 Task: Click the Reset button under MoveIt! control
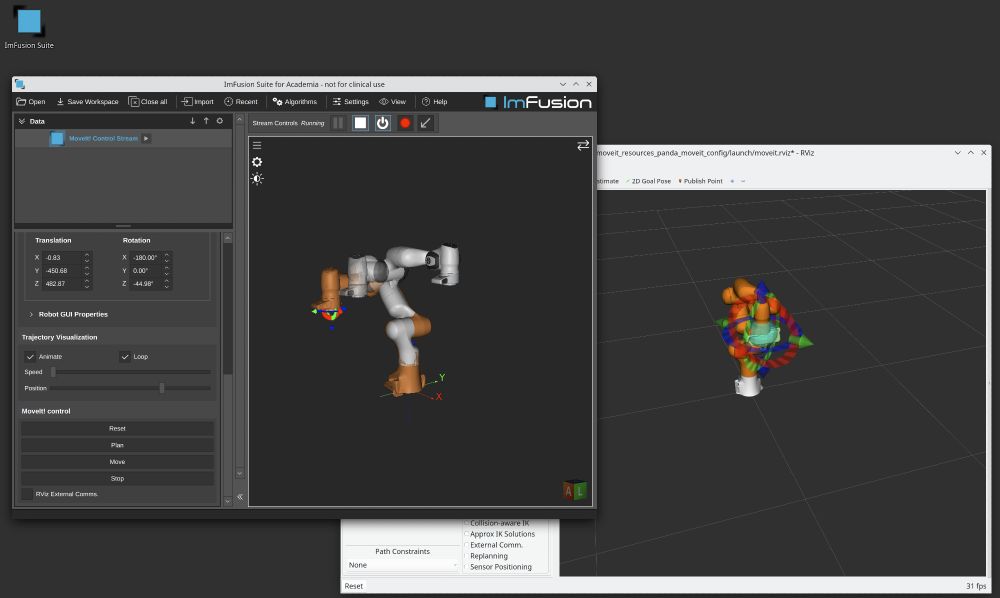pyautogui.click(x=117, y=428)
